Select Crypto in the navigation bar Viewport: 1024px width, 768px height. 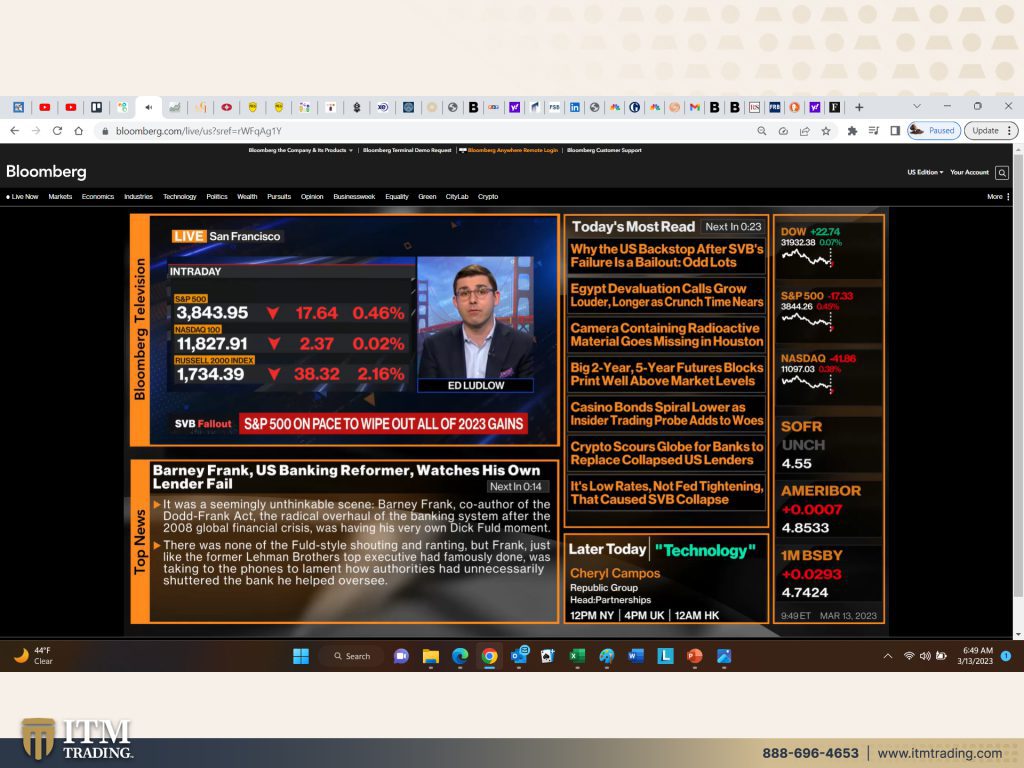coord(488,197)
